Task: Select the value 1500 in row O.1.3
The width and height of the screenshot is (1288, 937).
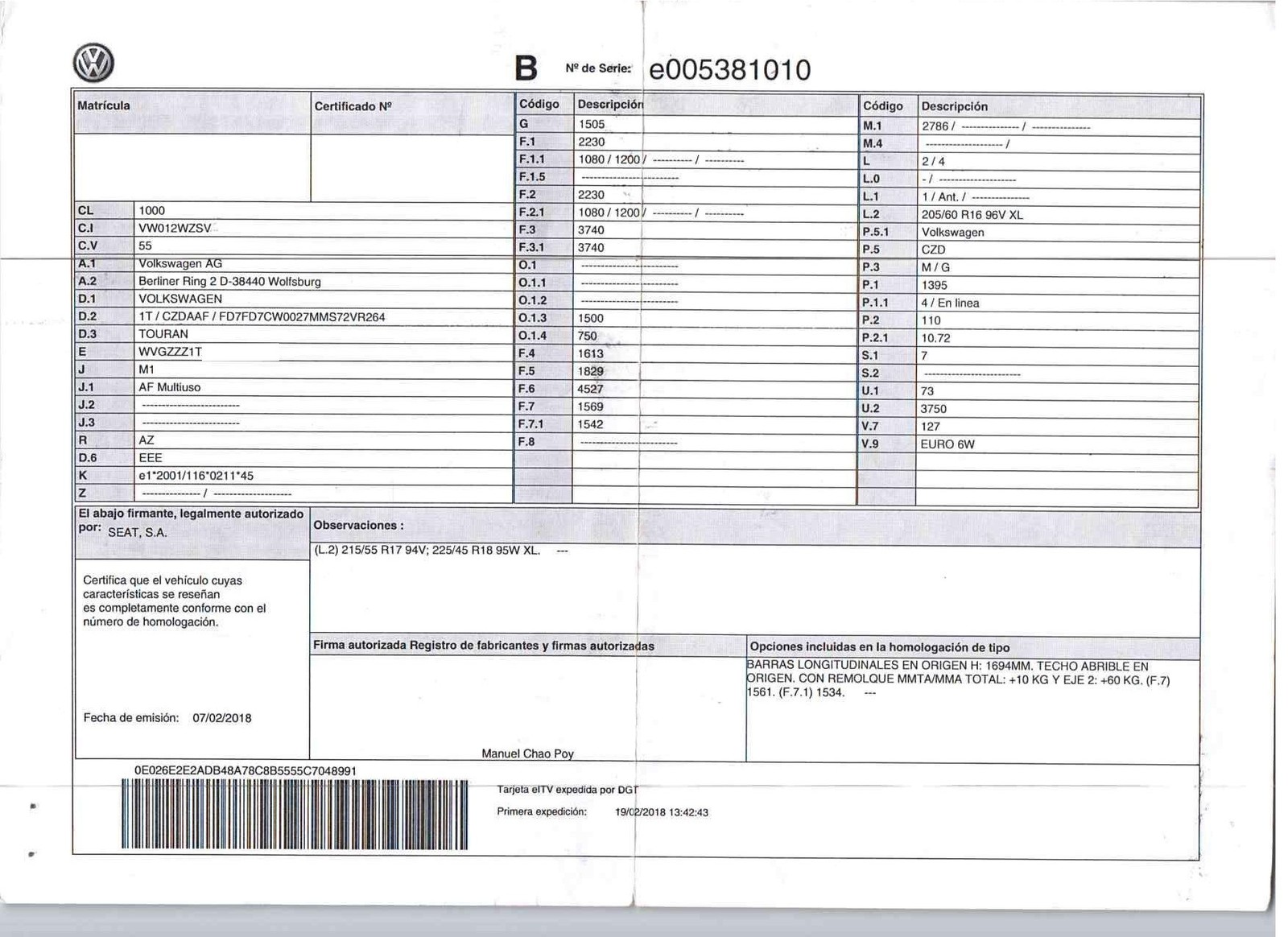Action: tap(591, 318)
